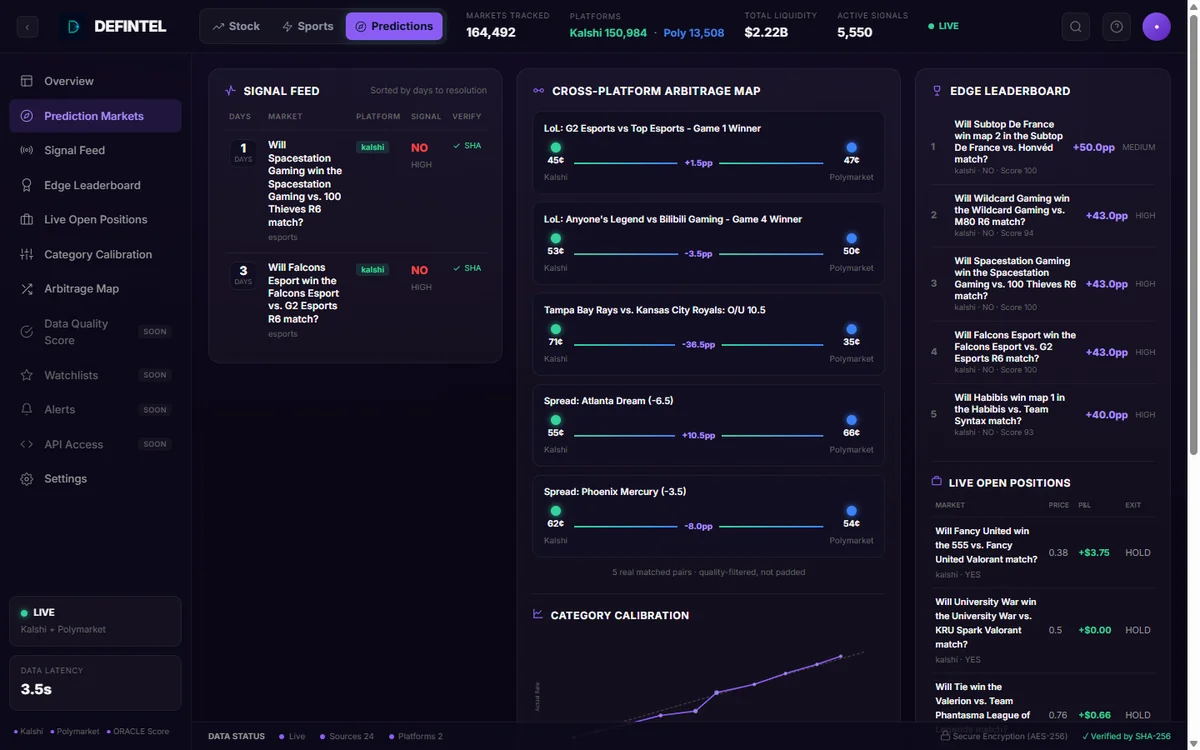
Task: Click the Polymarket blue dot on Tampa Bay Rays pair
Action: 851,329
